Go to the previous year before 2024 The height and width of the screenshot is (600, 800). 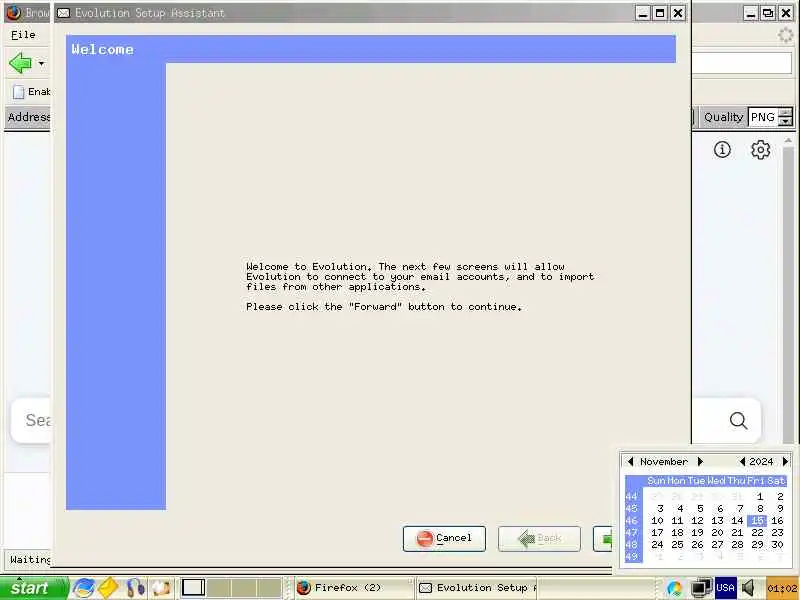(x=742, y=461)
